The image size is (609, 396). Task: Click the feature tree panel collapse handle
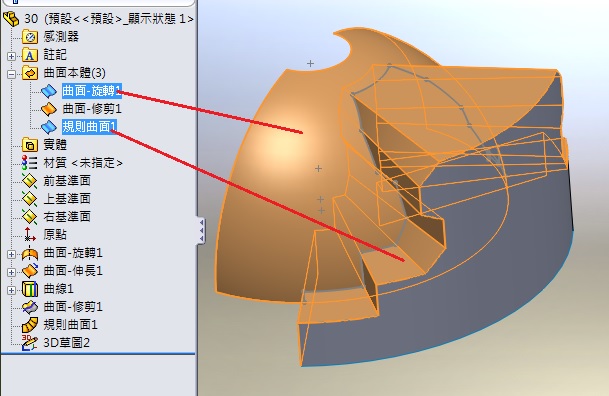tap(201, 231)
